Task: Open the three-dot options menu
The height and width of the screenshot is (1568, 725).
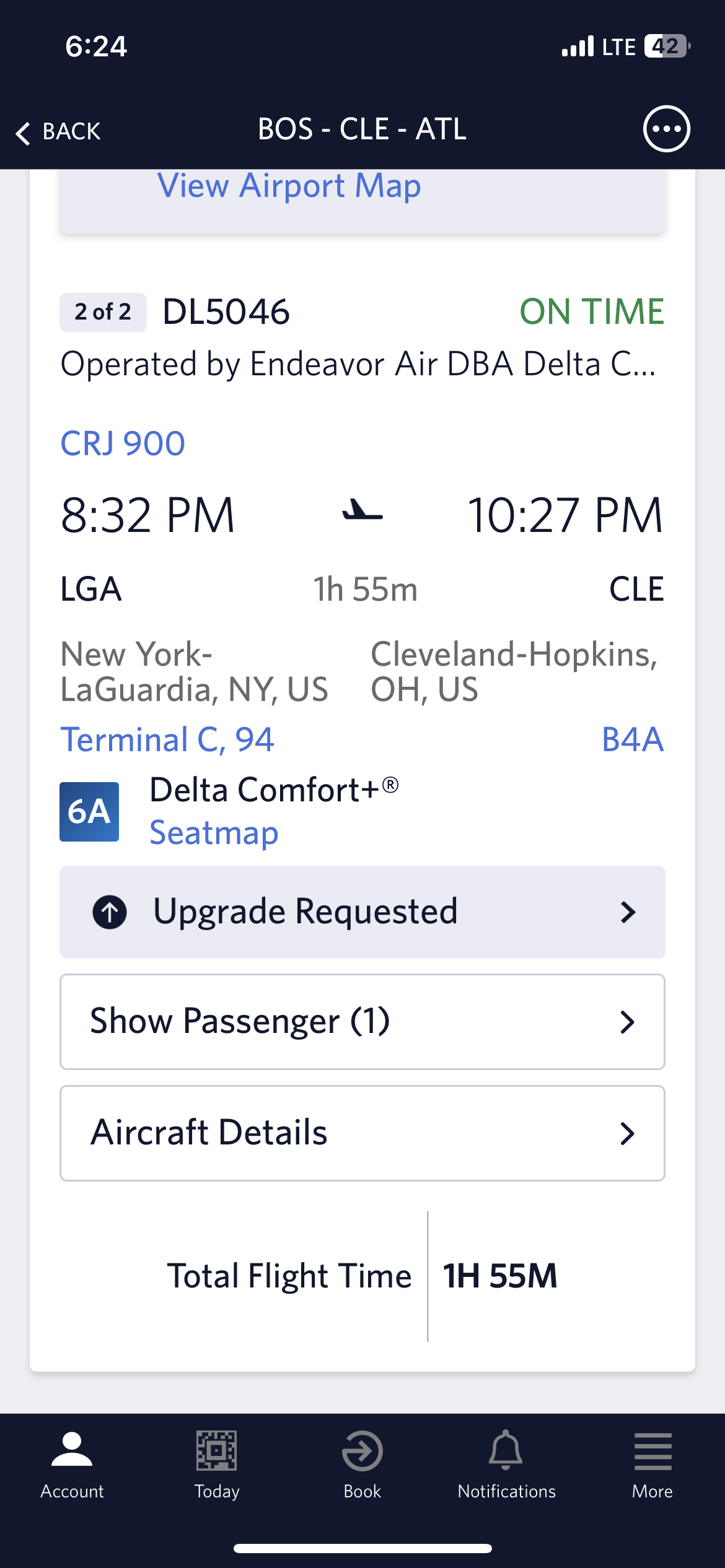Action: pos(666,129)
